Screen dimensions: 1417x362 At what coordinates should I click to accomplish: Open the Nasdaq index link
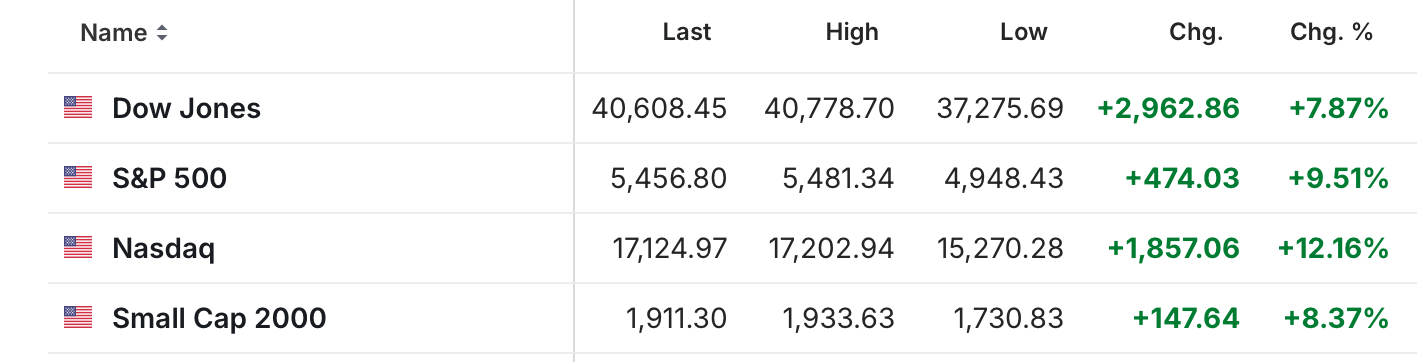tap(164, 248)
